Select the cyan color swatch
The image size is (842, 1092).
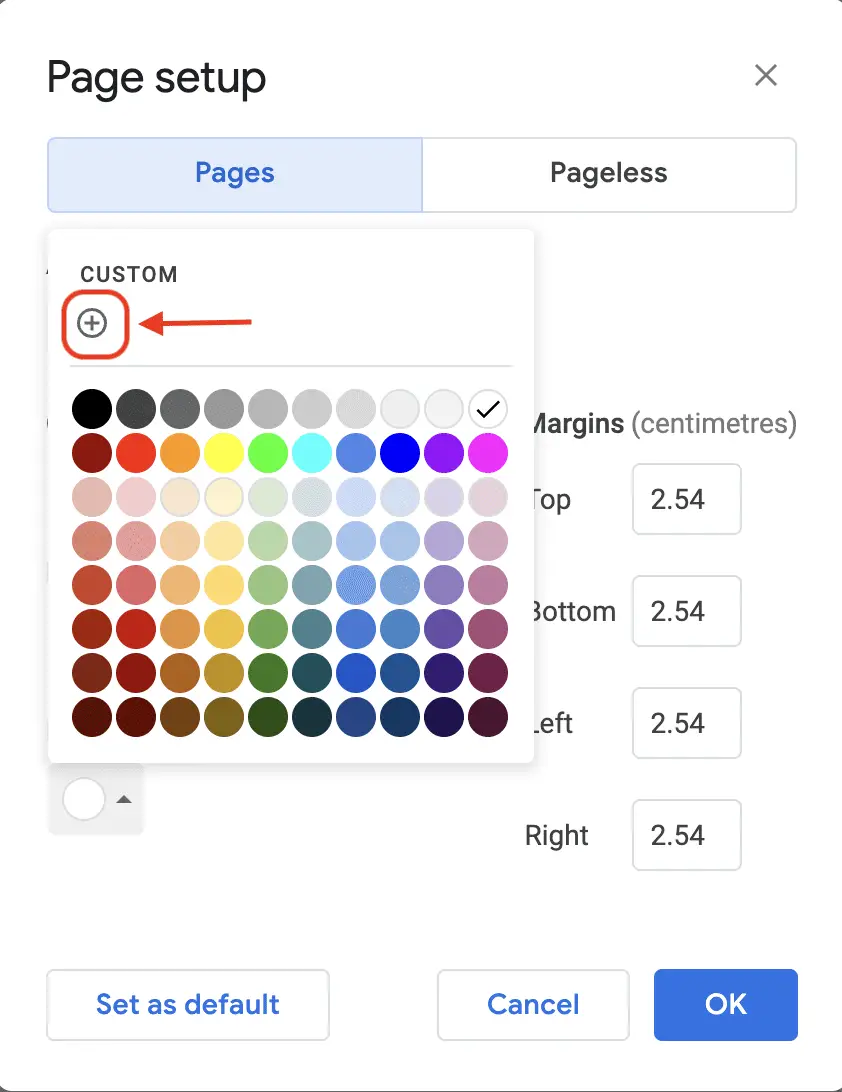click(312, 453)
